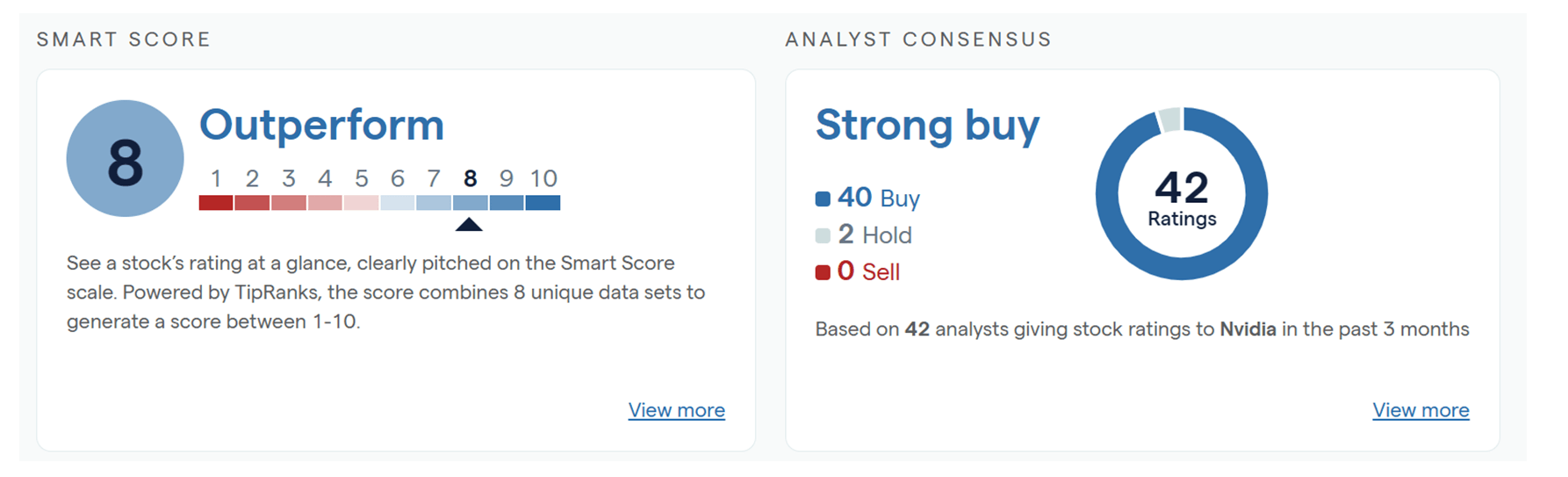This screenshot has height=477, width=1568.
Task: Click the 0 Sell label
Action: pos(868,271)
